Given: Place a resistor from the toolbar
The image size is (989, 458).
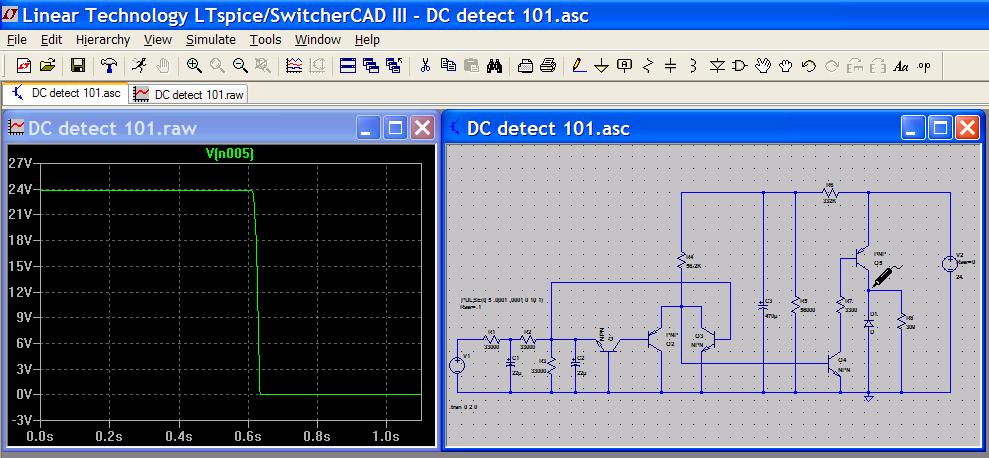Looking at the screenshot, I should point(648,65).
